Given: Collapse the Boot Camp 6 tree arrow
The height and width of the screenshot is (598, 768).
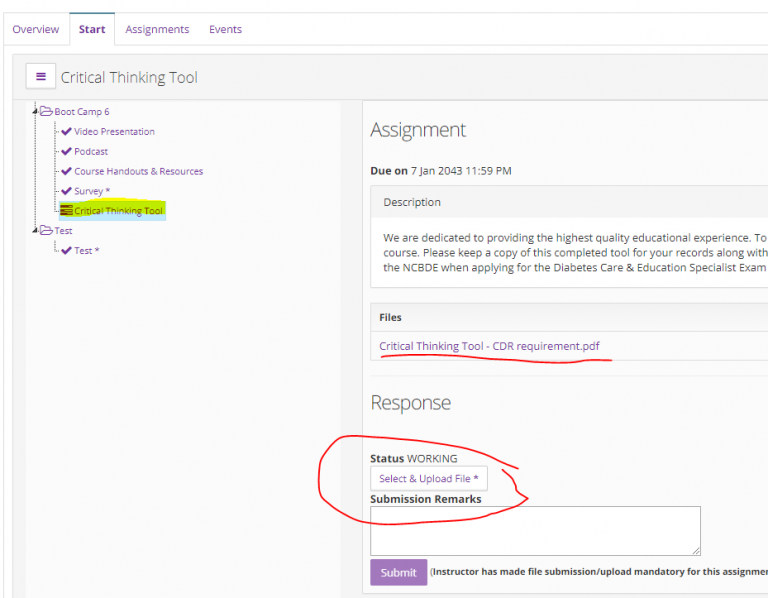Looking at the screenshot, I should pos(35,111).
